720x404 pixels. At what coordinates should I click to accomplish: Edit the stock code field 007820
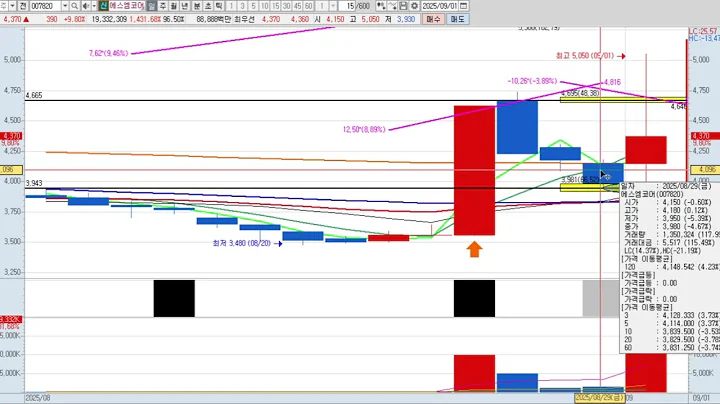point(46,6)
